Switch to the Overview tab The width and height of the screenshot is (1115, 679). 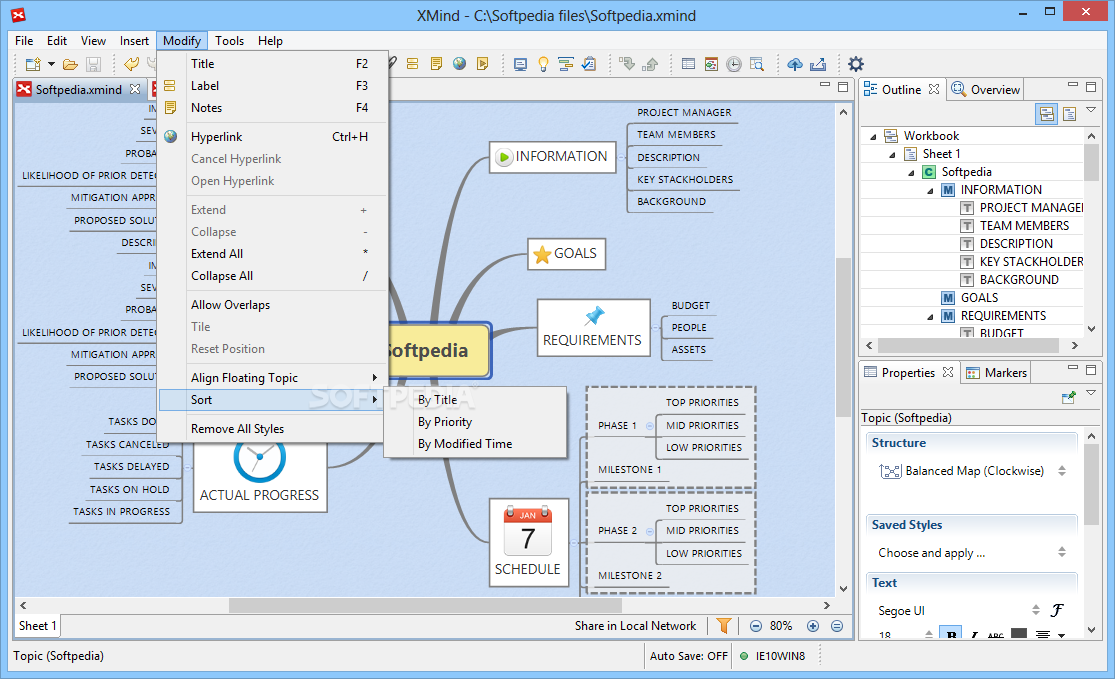tap(986, 90)
